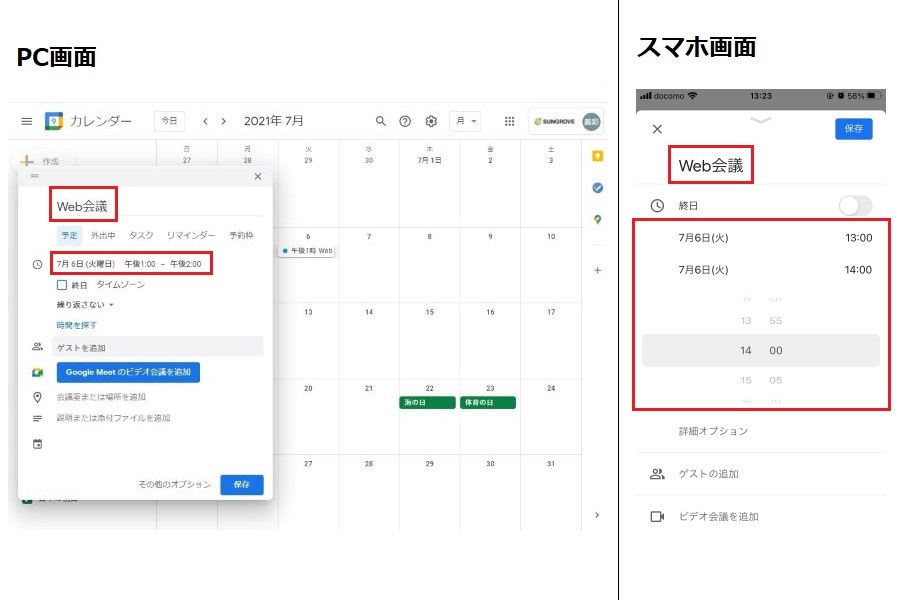Check the 終日 all-day checkbox
The height and width of the screenshot is (600, 900).
coord(62,285)
